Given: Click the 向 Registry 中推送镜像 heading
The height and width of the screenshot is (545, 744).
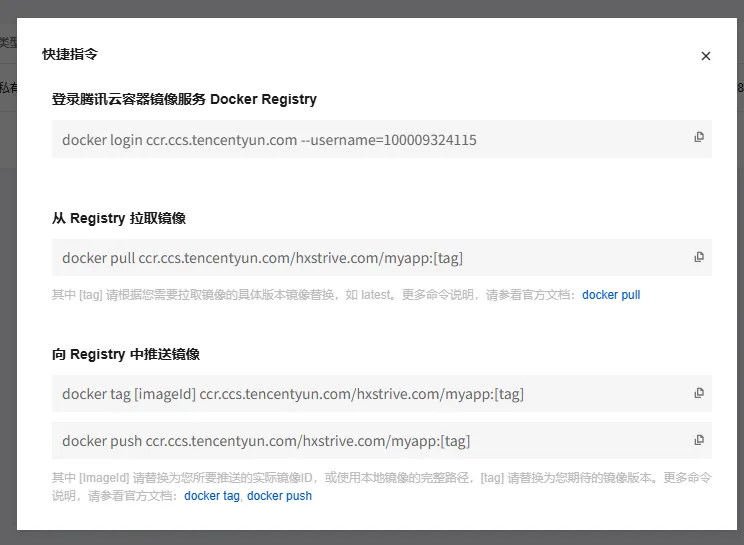Looking at the screenshot, I should (126, 354).
